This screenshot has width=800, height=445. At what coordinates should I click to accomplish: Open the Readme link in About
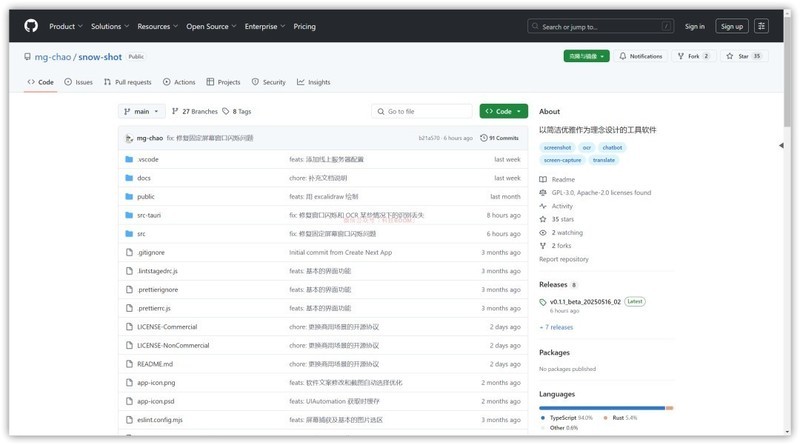coord(557,180)
